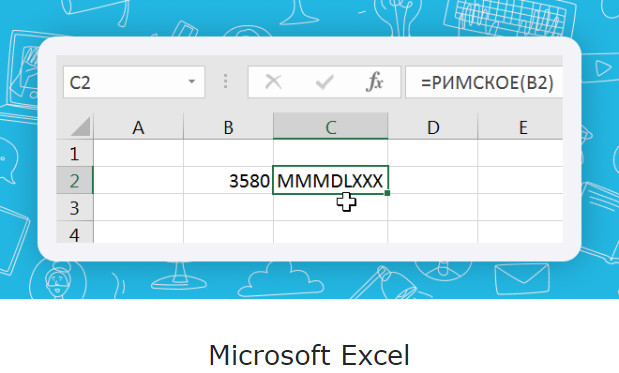Click the Name Box showing C2
The height and width of the screenshot is (373, 619).
click(x=134, y=82)
